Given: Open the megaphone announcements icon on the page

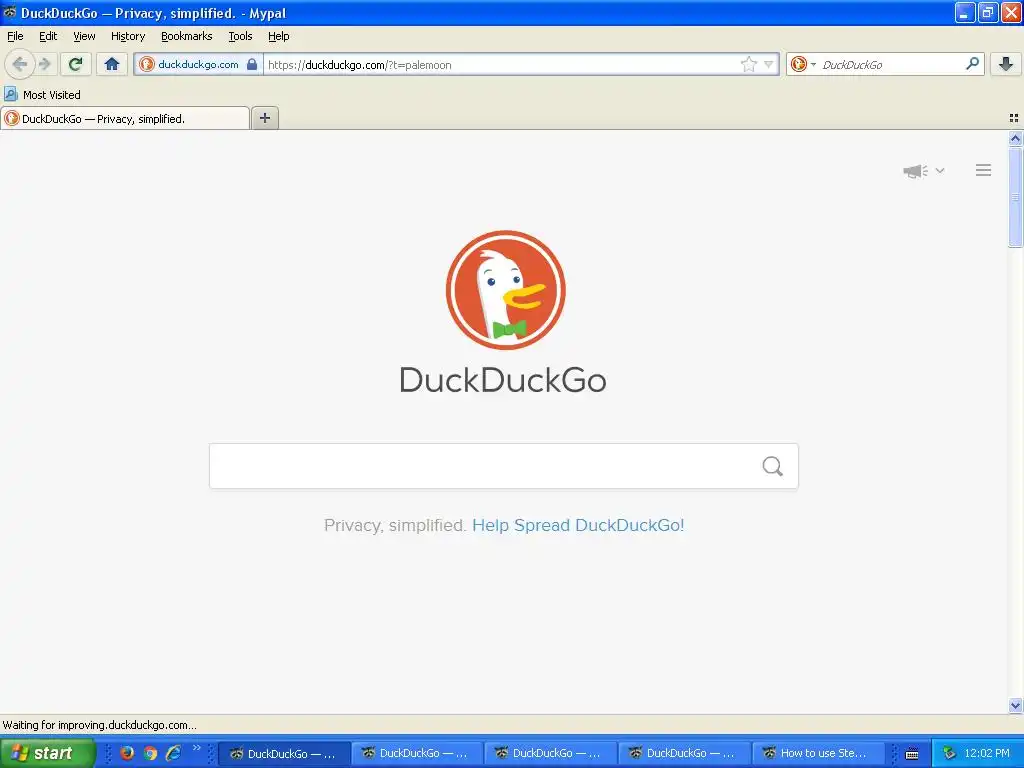Looking at the screenshot, I should point(916,171).
